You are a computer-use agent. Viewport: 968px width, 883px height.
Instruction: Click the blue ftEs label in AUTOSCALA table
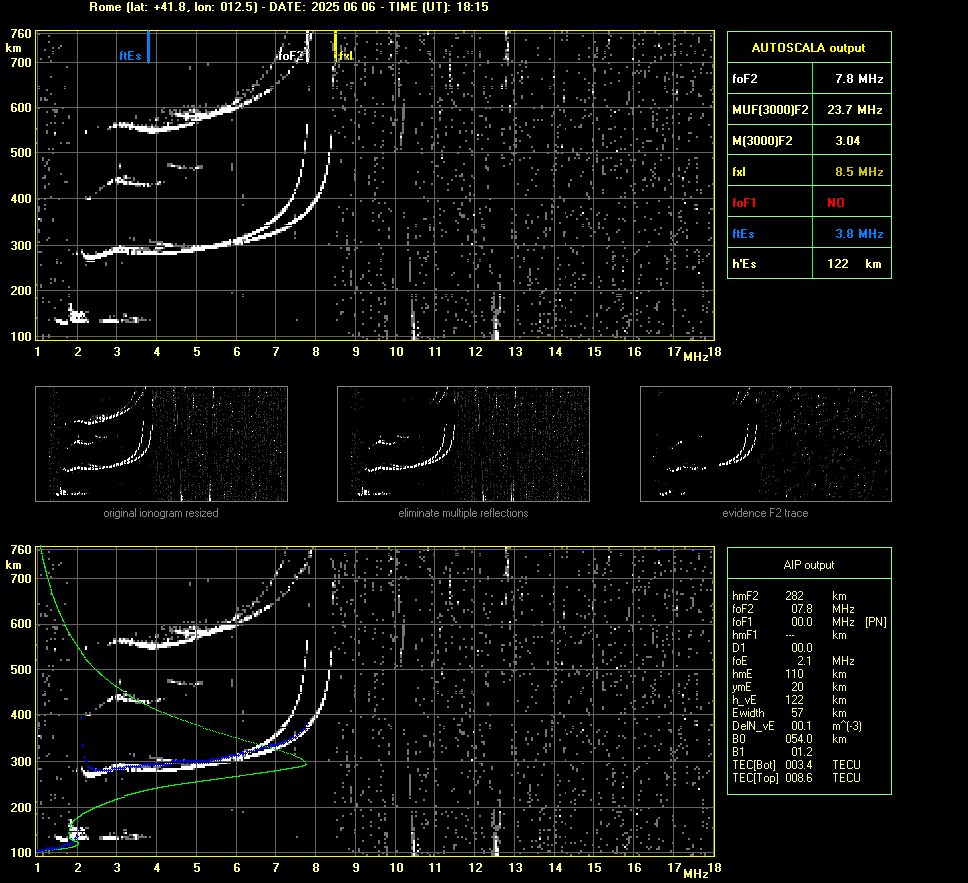tap(743, 233)
